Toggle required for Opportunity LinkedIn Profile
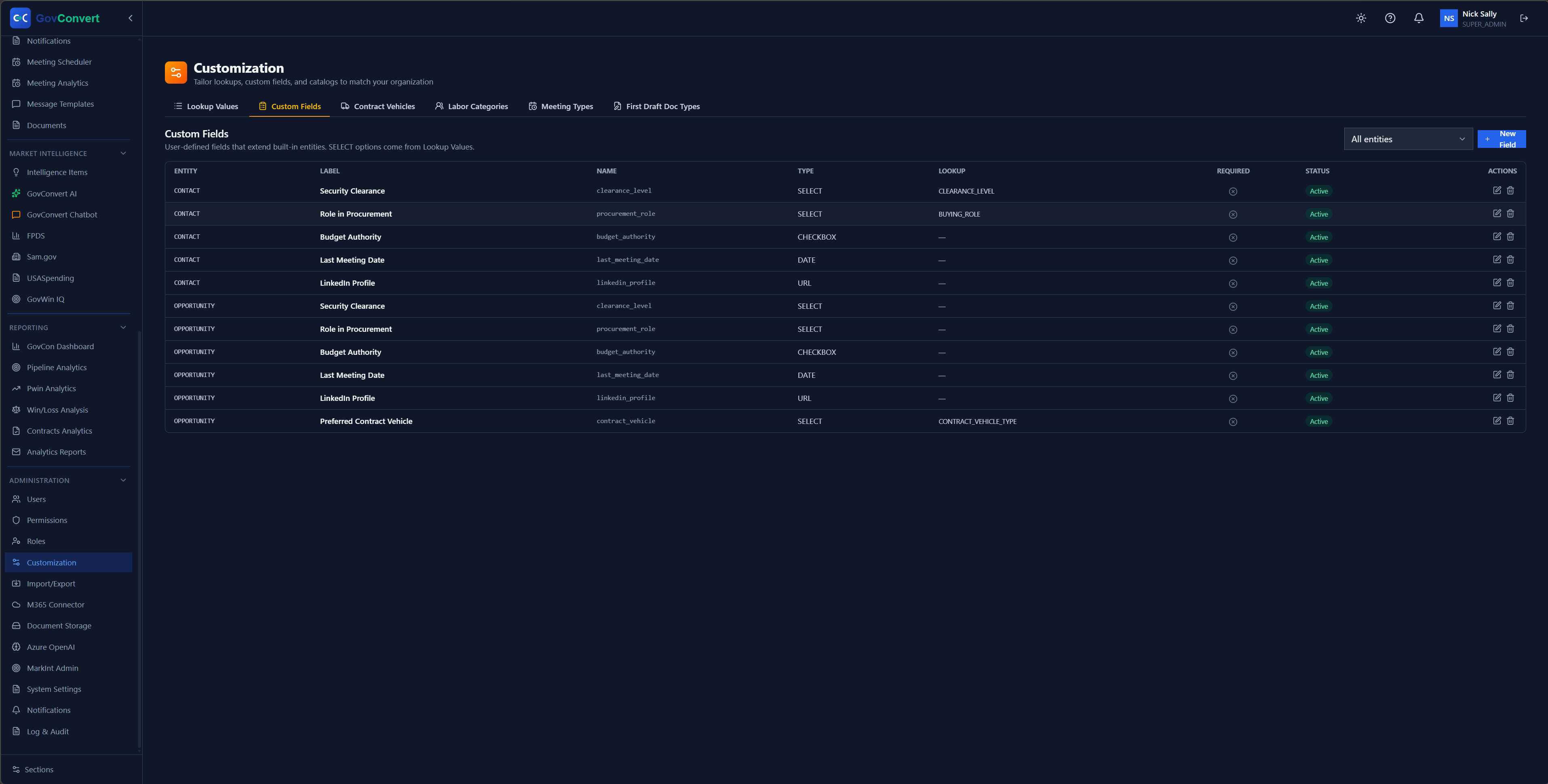Viewport: 1548px width, 784px height. [1233, 398]
